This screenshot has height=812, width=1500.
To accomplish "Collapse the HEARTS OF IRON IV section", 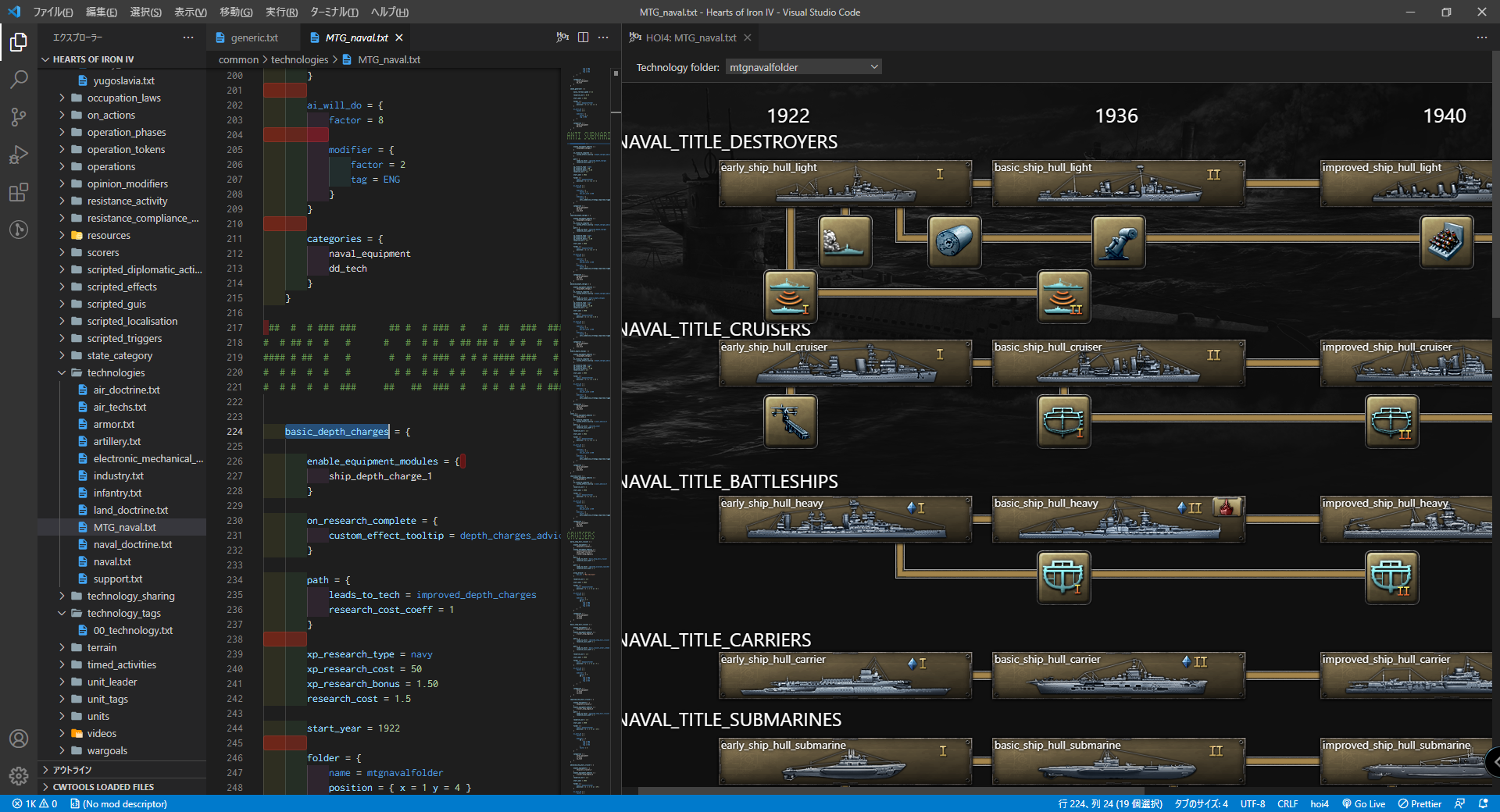I will 122,59.
